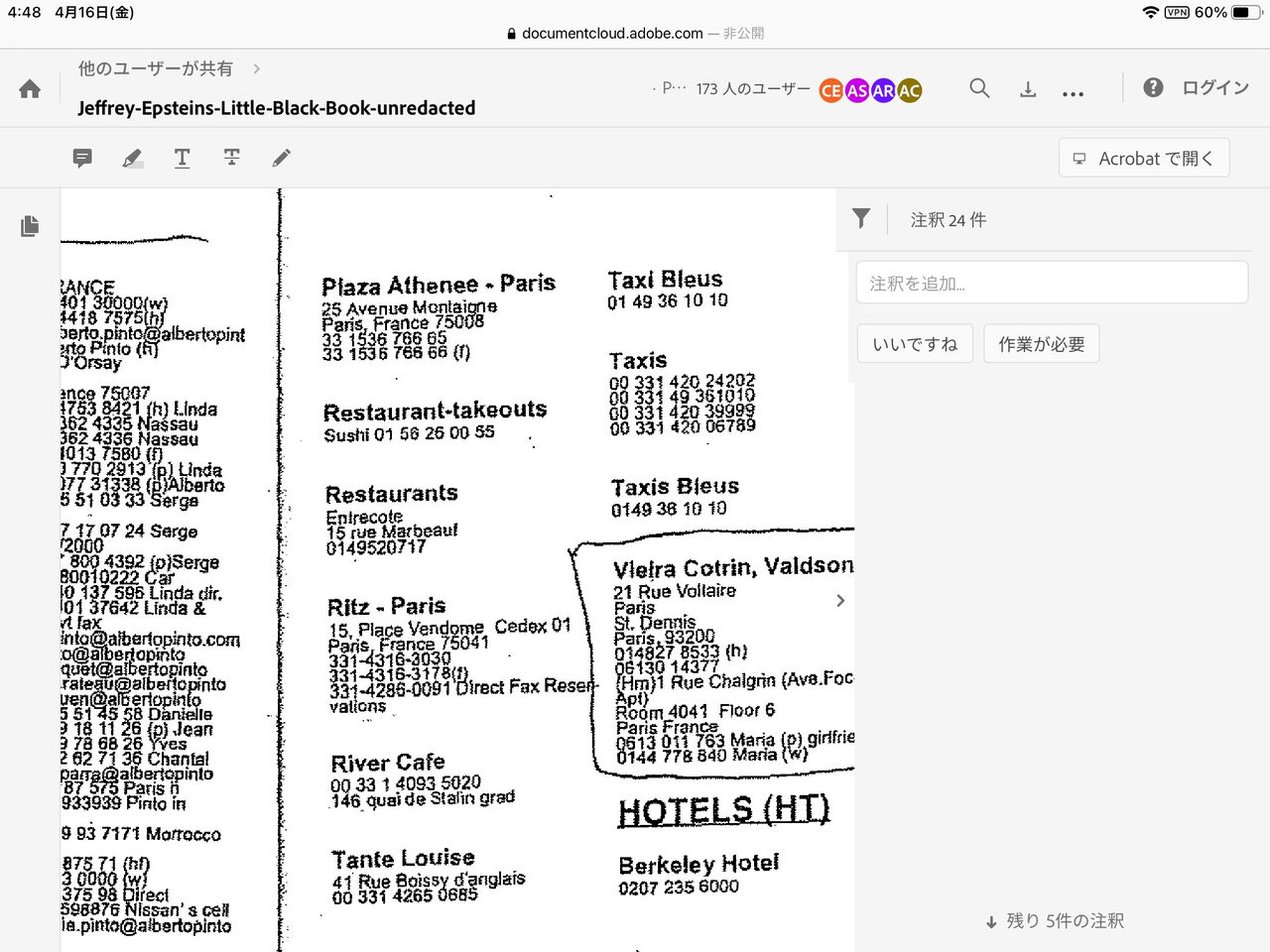Image resolution: width=1270 pixels, height=952 pixels.
Task: Tap the 4:48 clock in status bar
Action: click(x=24, y=12)
